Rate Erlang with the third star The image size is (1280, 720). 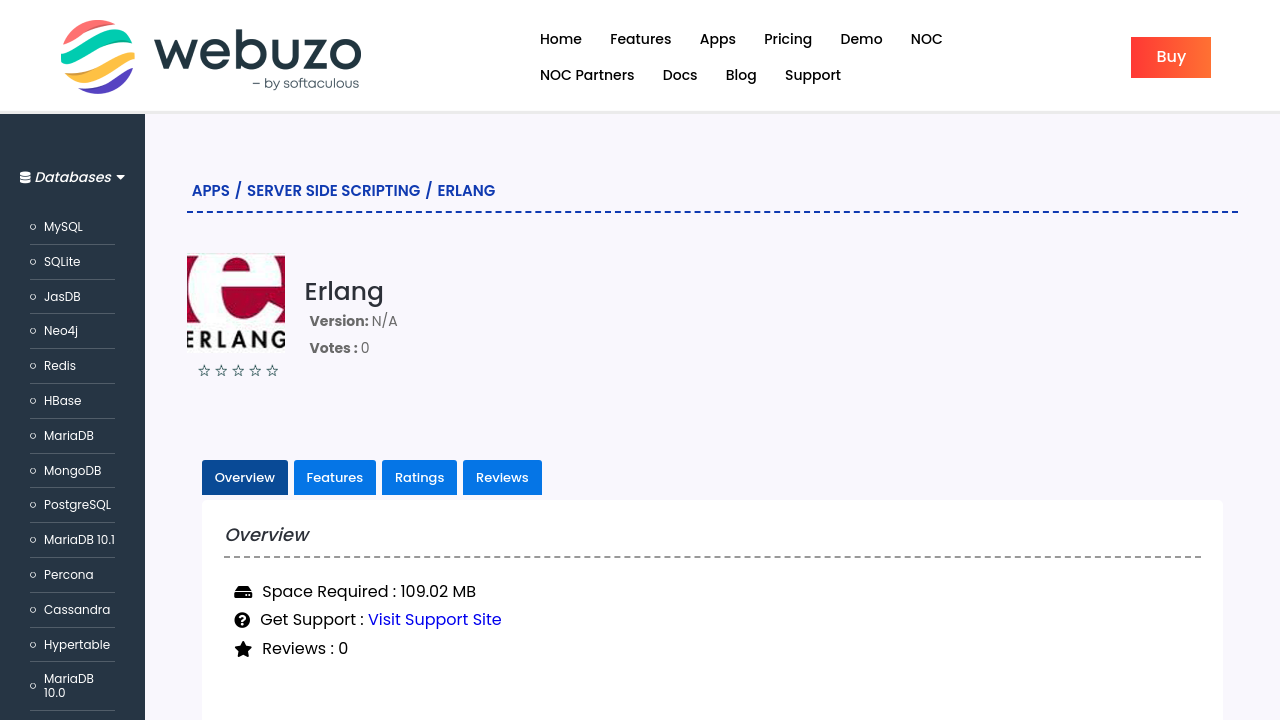tap(238, 371)
